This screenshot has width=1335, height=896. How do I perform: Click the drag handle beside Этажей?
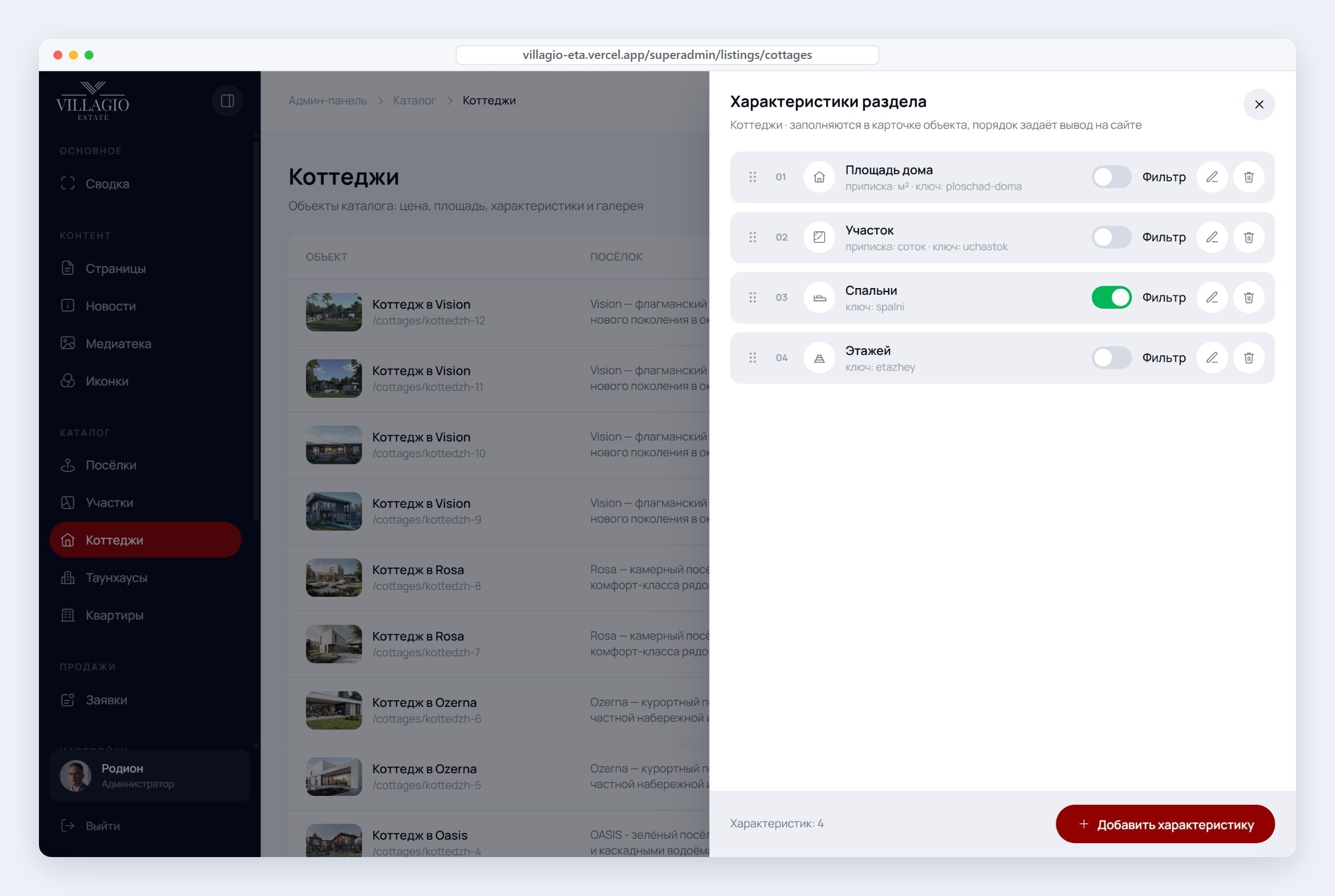pyautogui.click(x=753, y=358)
